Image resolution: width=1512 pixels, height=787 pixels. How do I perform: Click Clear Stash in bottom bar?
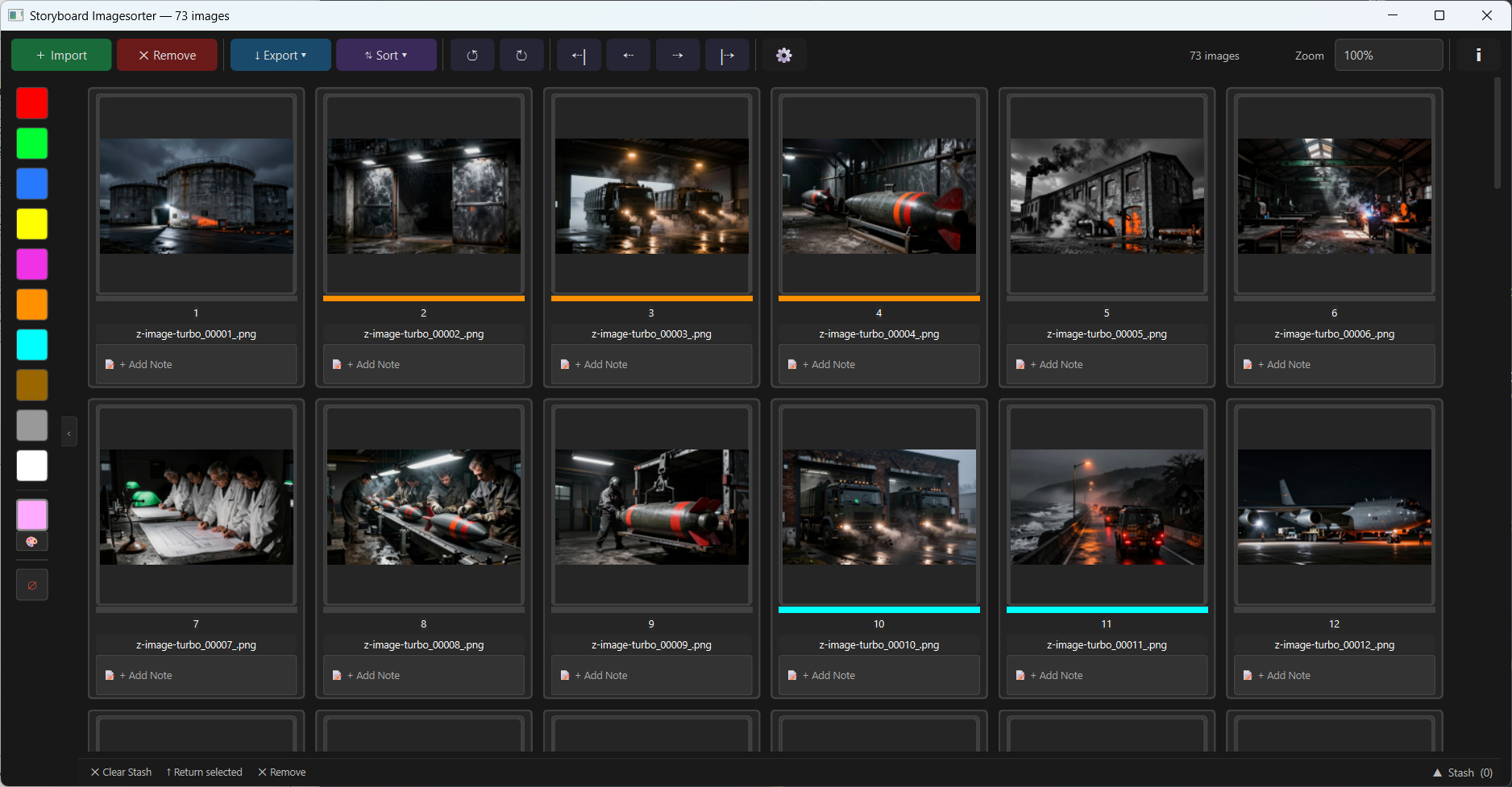(x=121, y=773)
